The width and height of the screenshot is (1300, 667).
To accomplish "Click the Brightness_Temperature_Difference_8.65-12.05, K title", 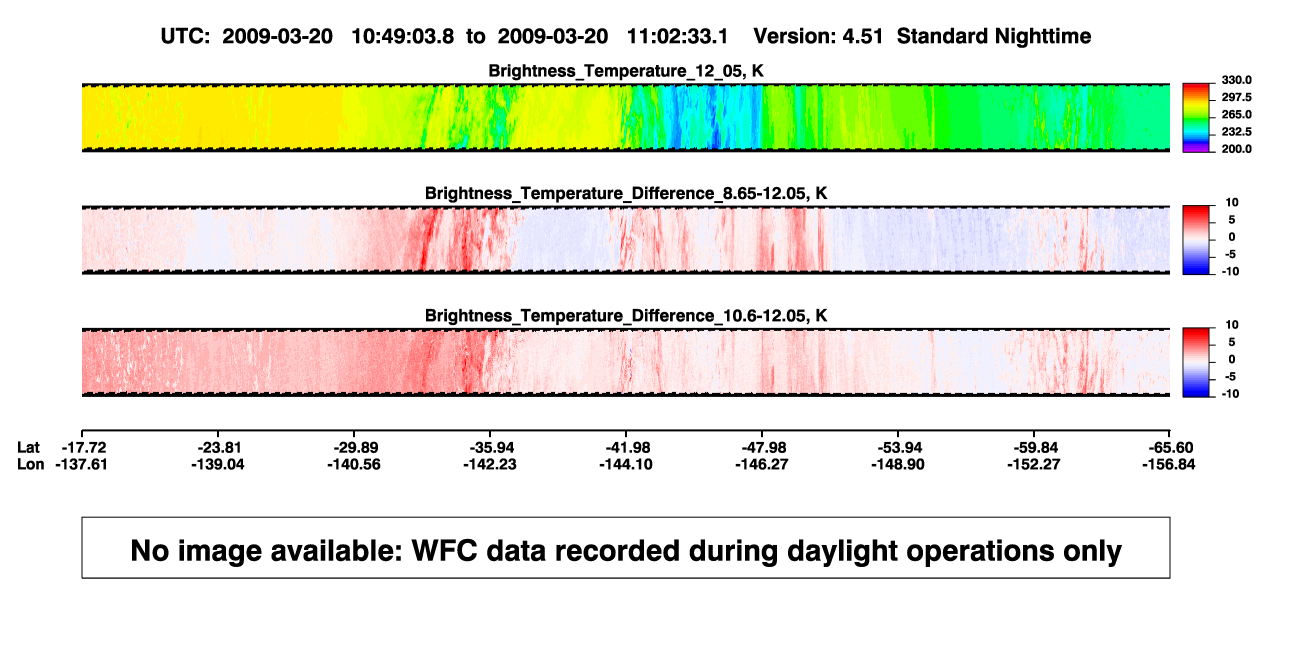I will tap(626, 193).
